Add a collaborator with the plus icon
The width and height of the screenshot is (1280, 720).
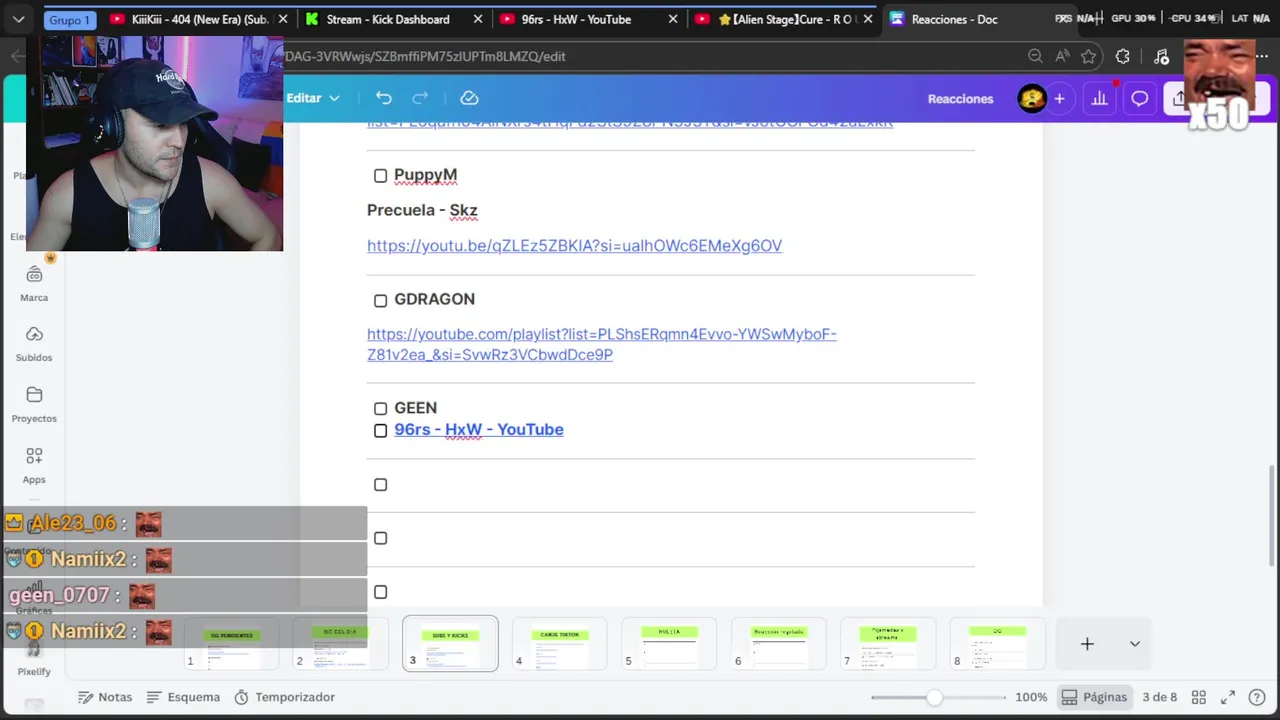coord(1059,98)
